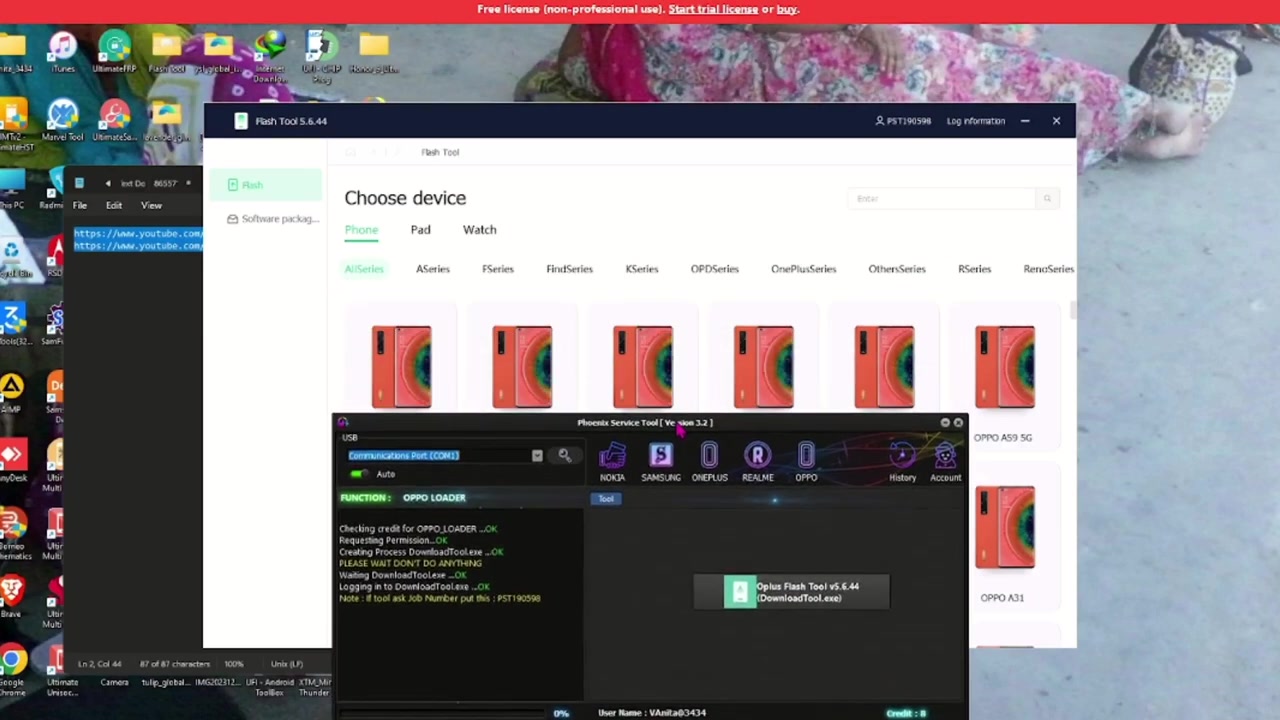This screenshot has height=720, width=1280.
Task: Click the device search input field
Action: tap(941, 199)
